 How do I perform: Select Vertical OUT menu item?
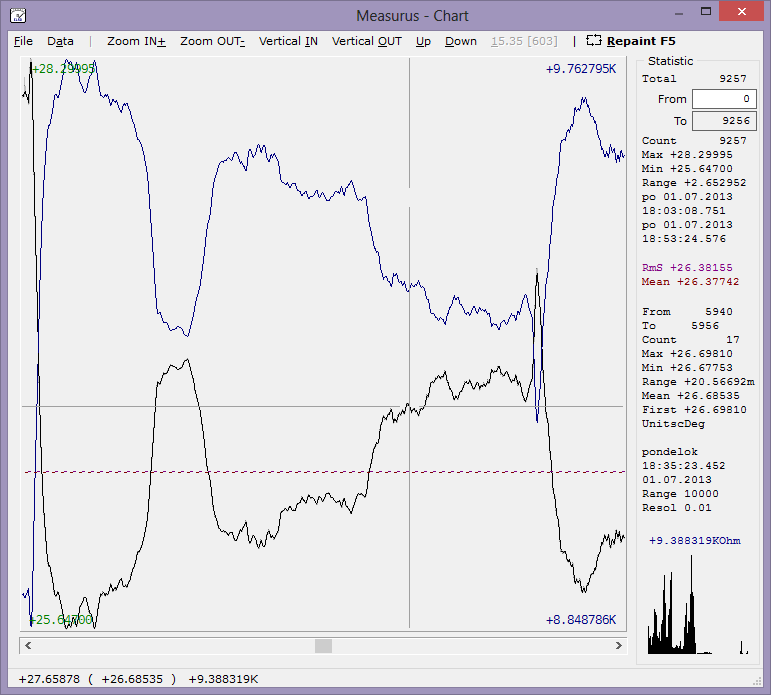pos(367,41)
